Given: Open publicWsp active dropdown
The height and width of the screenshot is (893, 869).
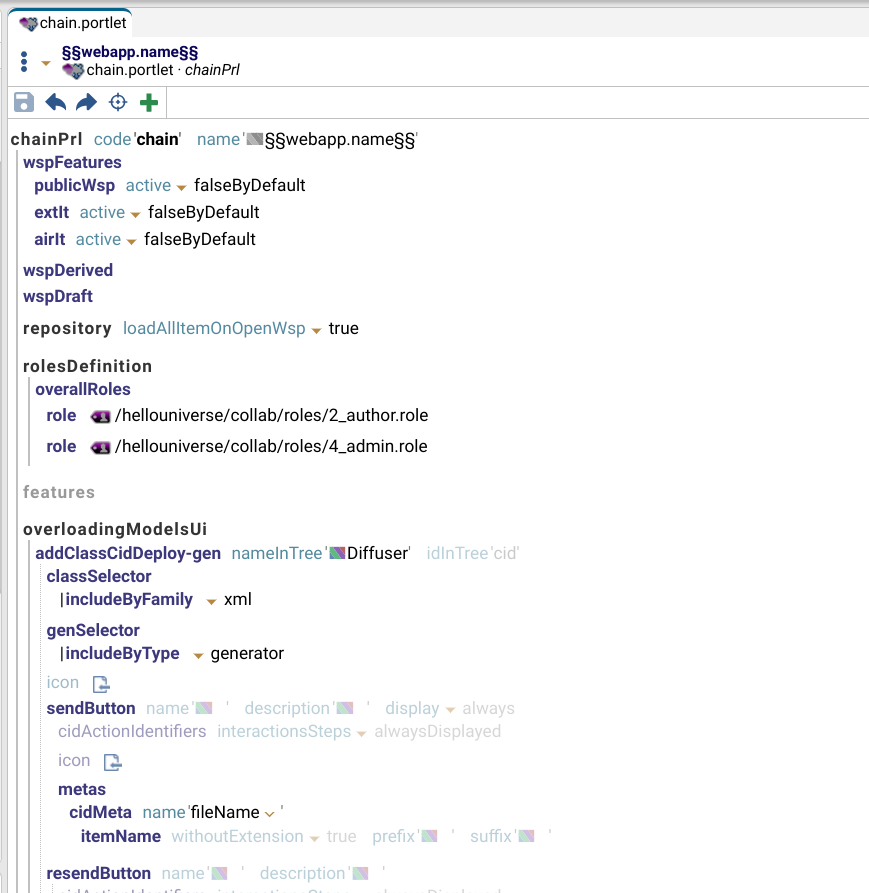Looking at the screenshot, I should [181, 187].
